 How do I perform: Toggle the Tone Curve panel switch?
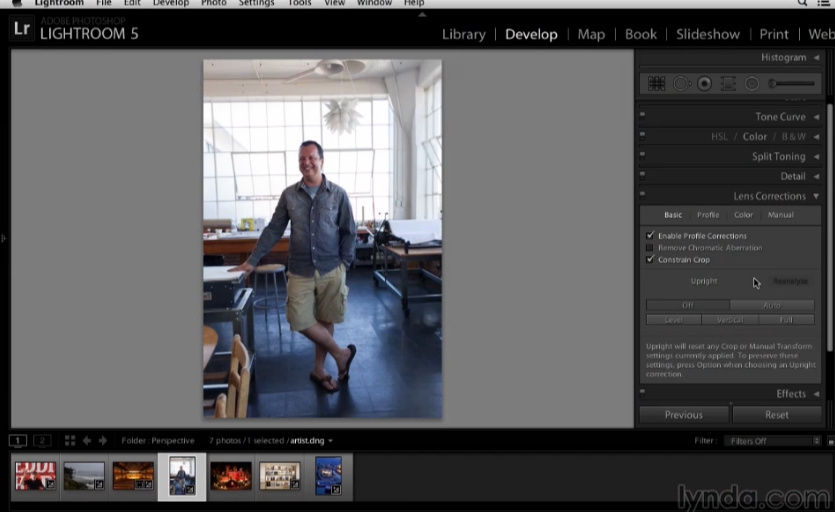(642, 115)
